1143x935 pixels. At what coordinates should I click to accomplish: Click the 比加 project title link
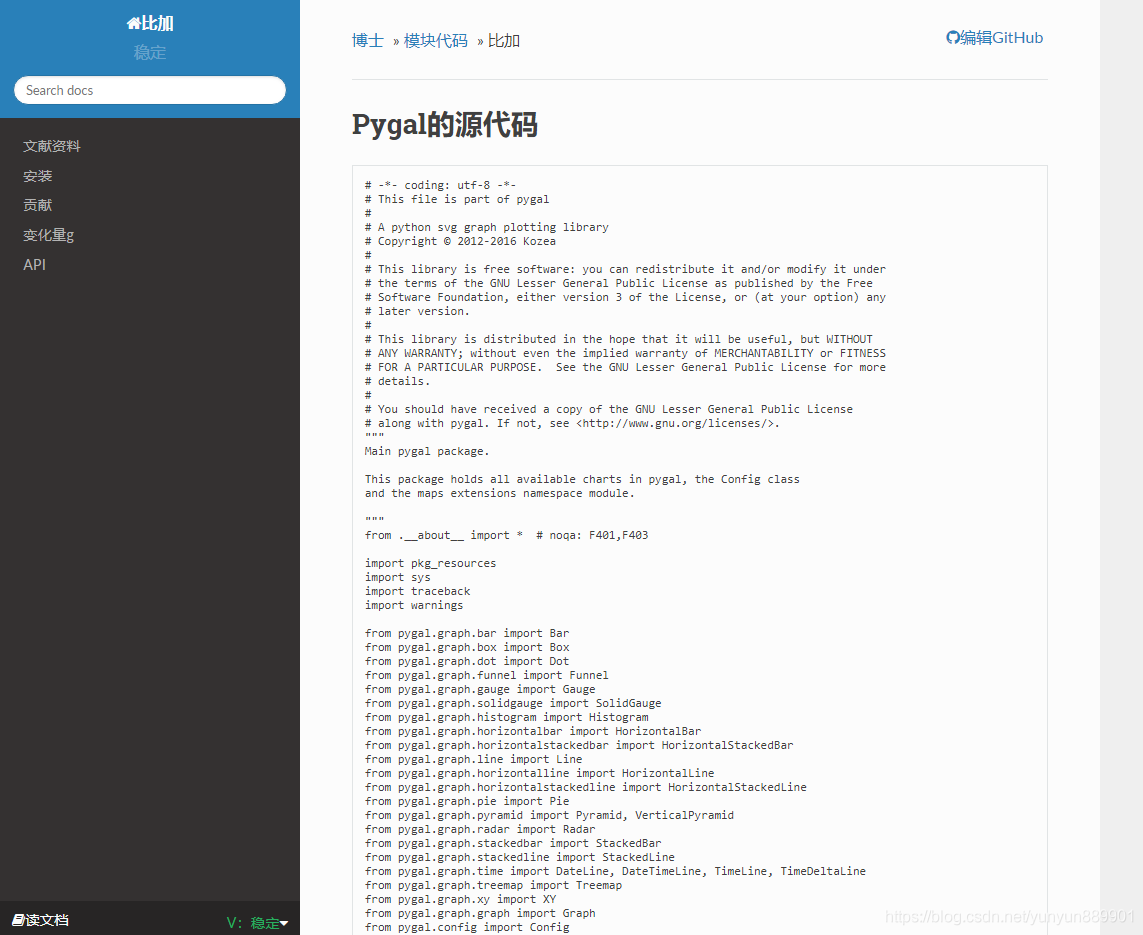(x=157, y=23)
